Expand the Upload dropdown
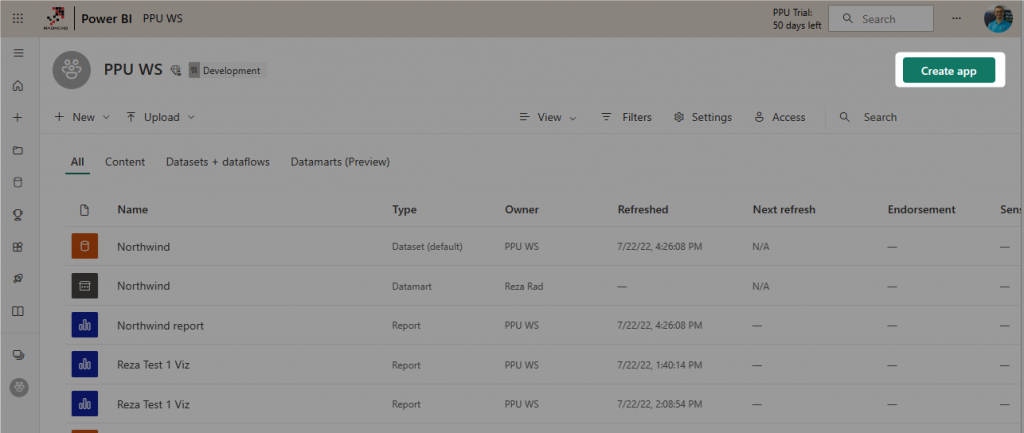This screenshot has height=433, width=1024. 160,117
